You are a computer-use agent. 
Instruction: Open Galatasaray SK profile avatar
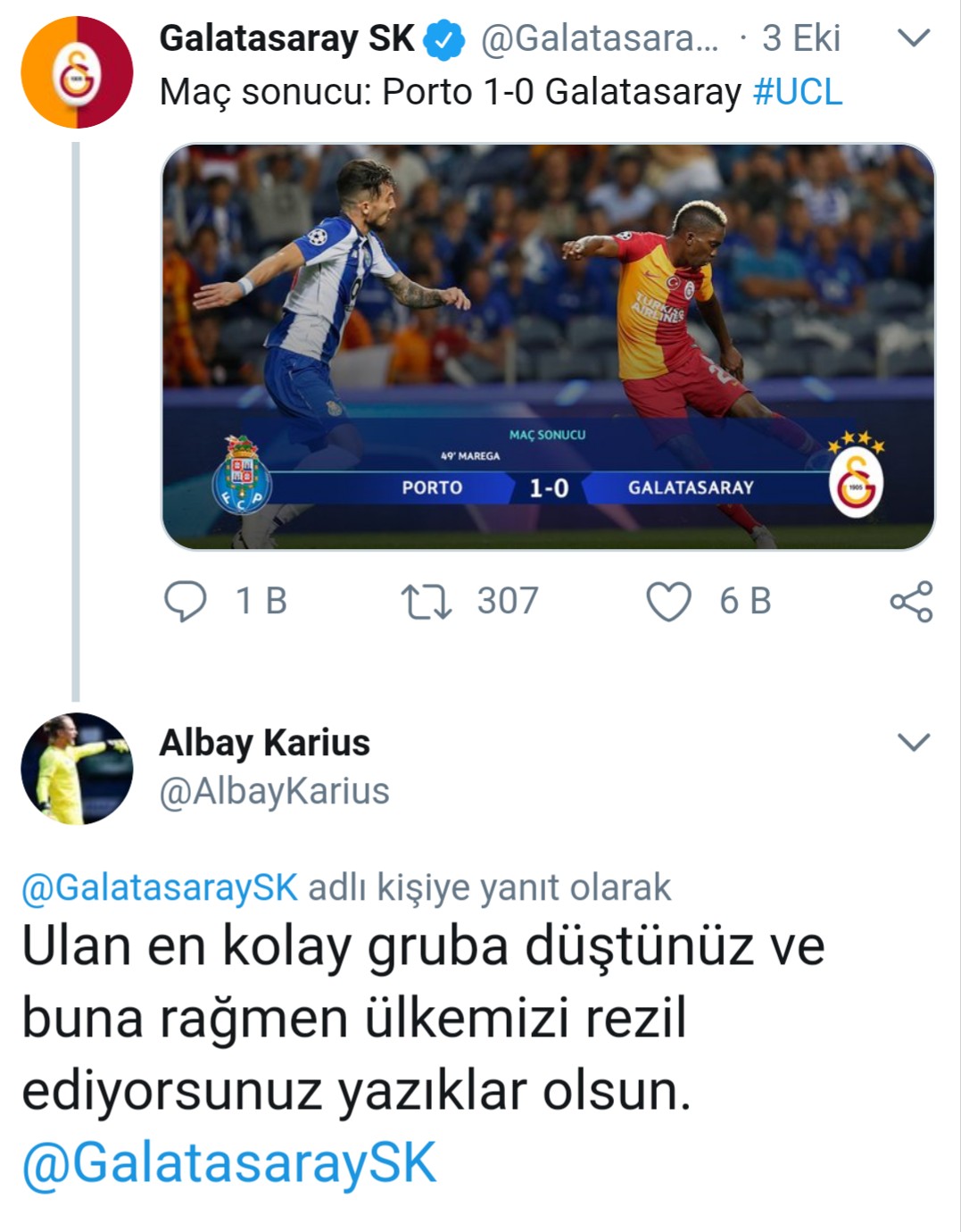click(77, 72)
